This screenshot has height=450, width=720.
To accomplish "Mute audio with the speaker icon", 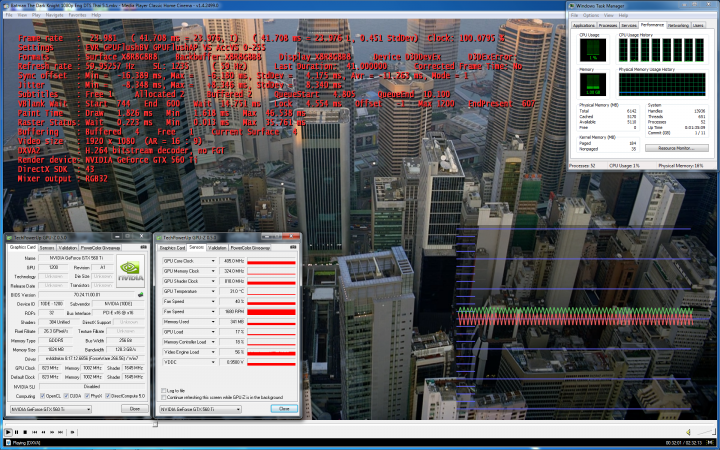I will pyautogui.click(x=688, y=432).
